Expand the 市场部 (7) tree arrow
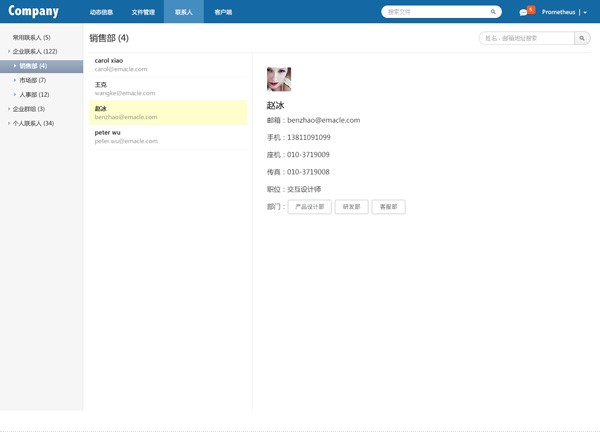600x432 pixels. [15, 80]
